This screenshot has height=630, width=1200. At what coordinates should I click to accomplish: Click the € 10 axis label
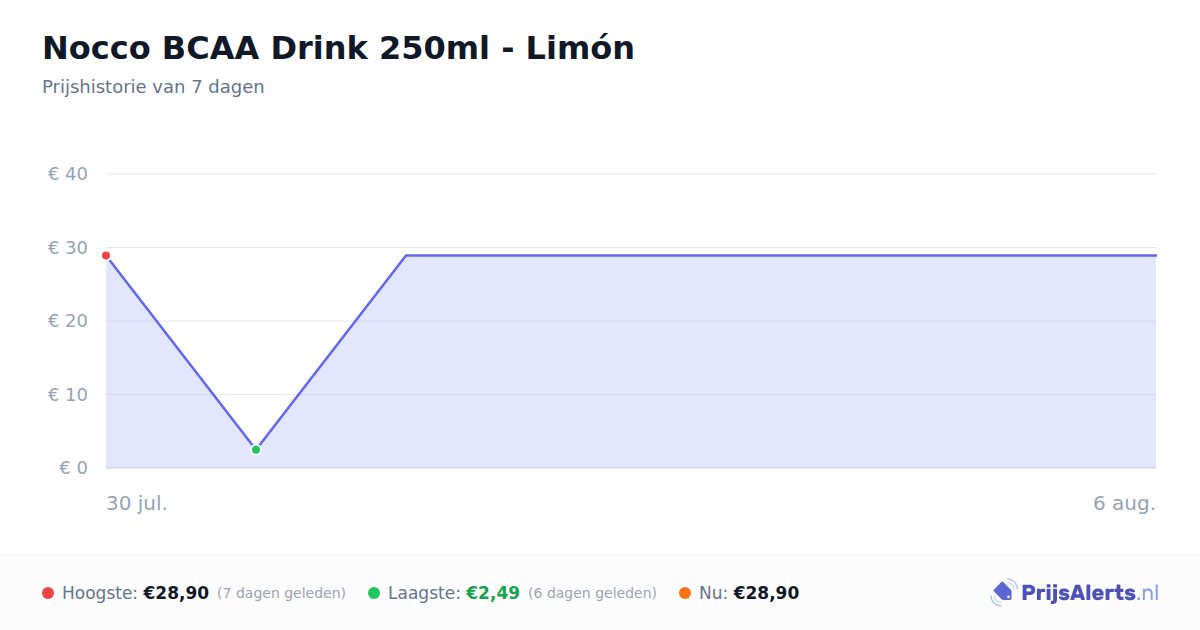(x=68, y=395)
